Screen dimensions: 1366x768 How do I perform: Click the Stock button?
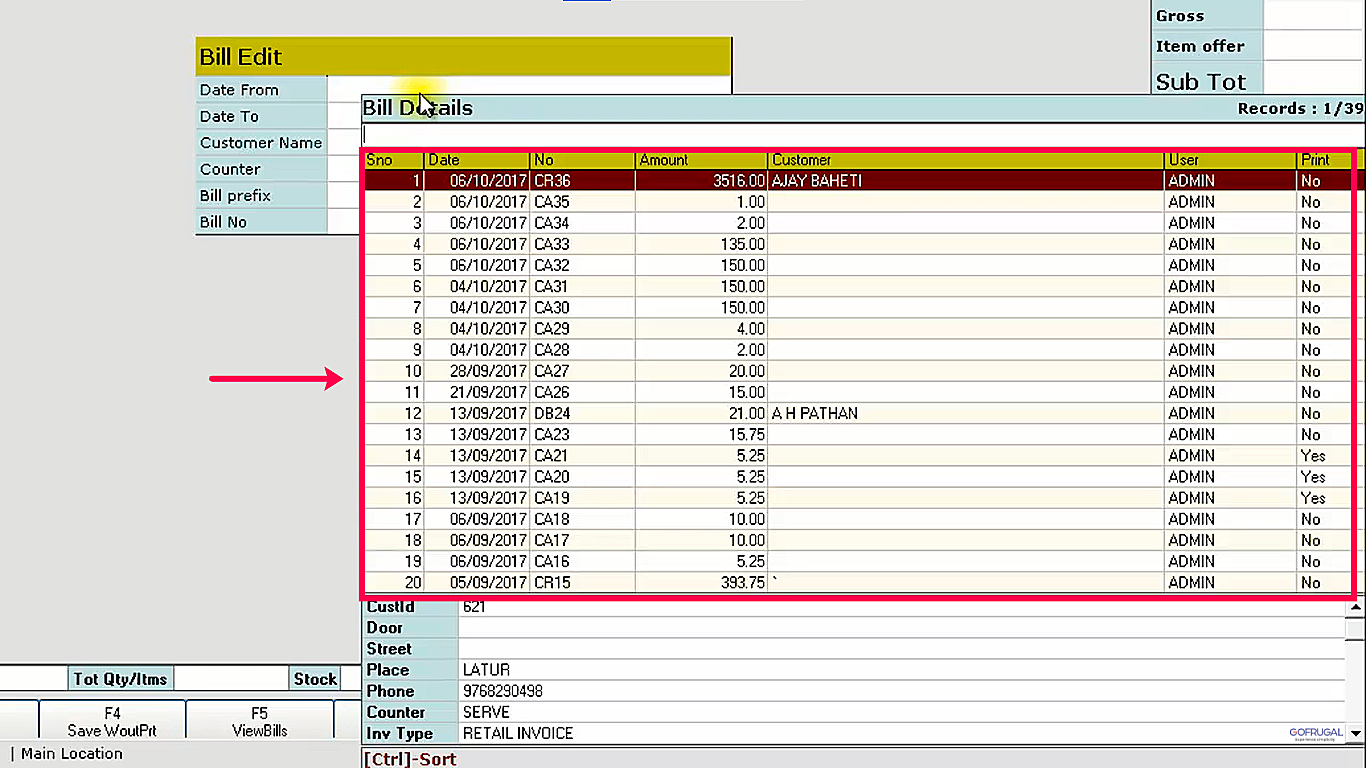click(315, 679)
